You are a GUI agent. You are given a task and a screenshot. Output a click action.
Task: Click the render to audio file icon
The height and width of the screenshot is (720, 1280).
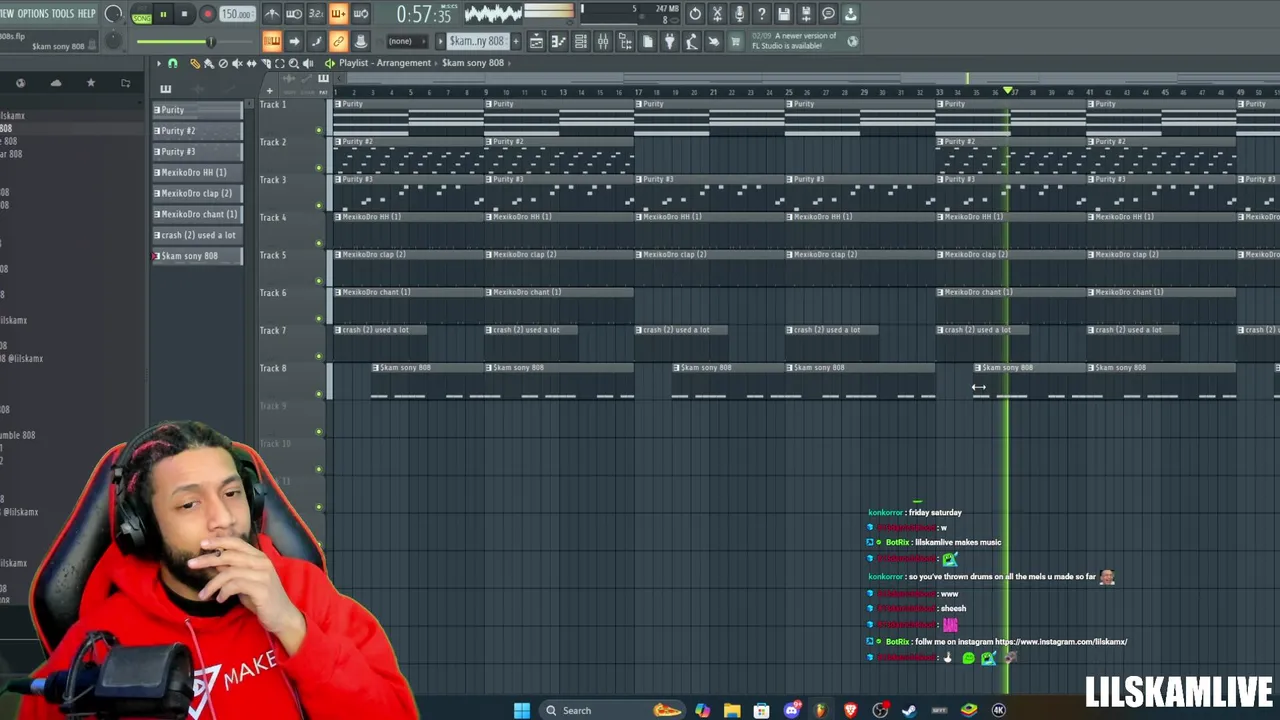pyautogui.click(x=805, y=14)
